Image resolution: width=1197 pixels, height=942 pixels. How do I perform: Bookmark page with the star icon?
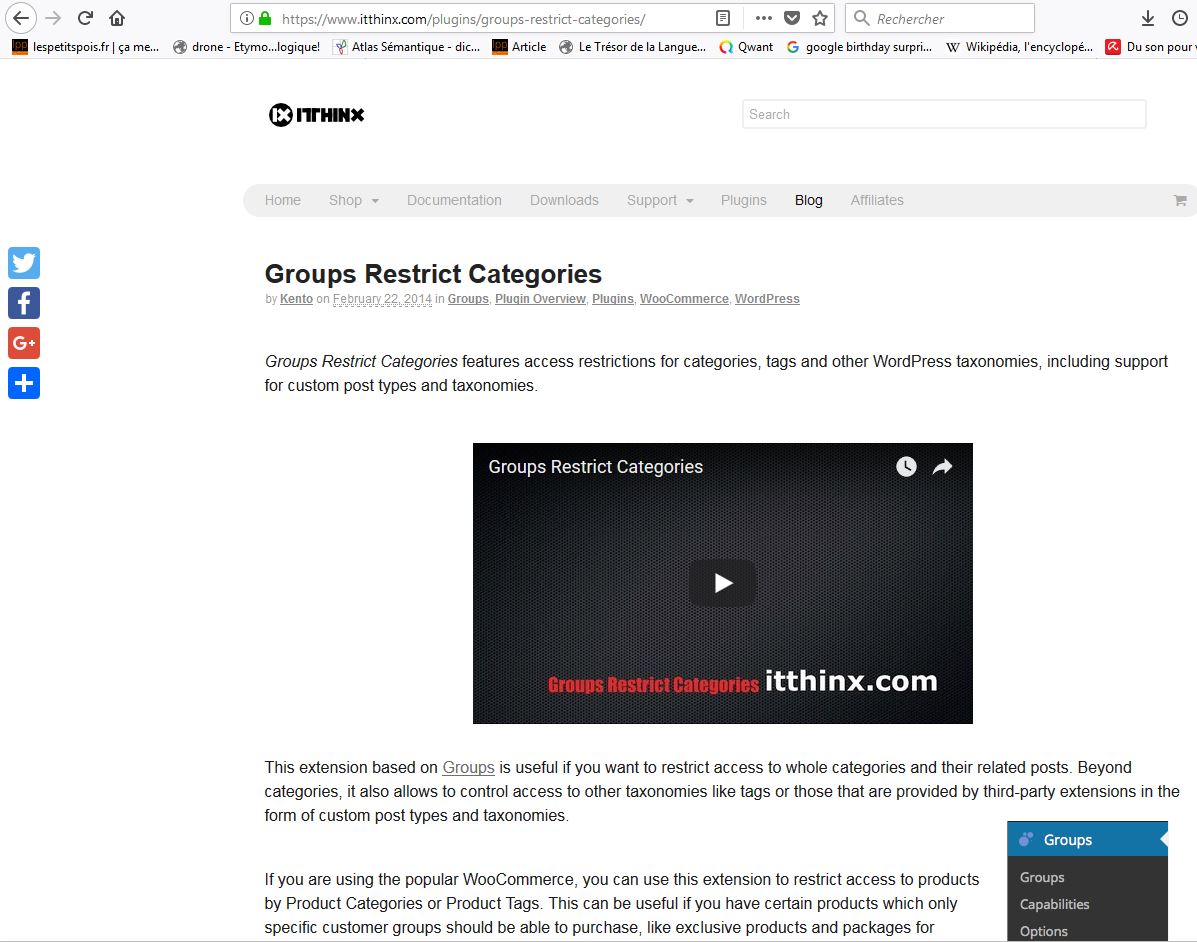pos(820,18)
